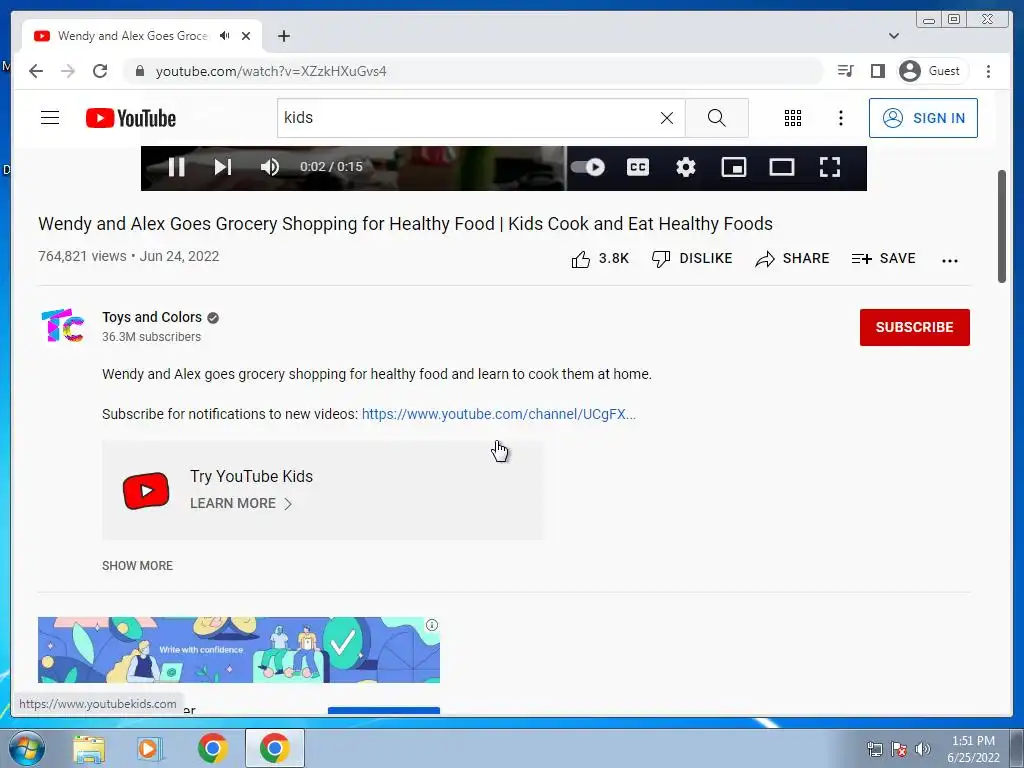Open the Windows Start menu
Screen dimensions: 1024x768
point(26,748)
